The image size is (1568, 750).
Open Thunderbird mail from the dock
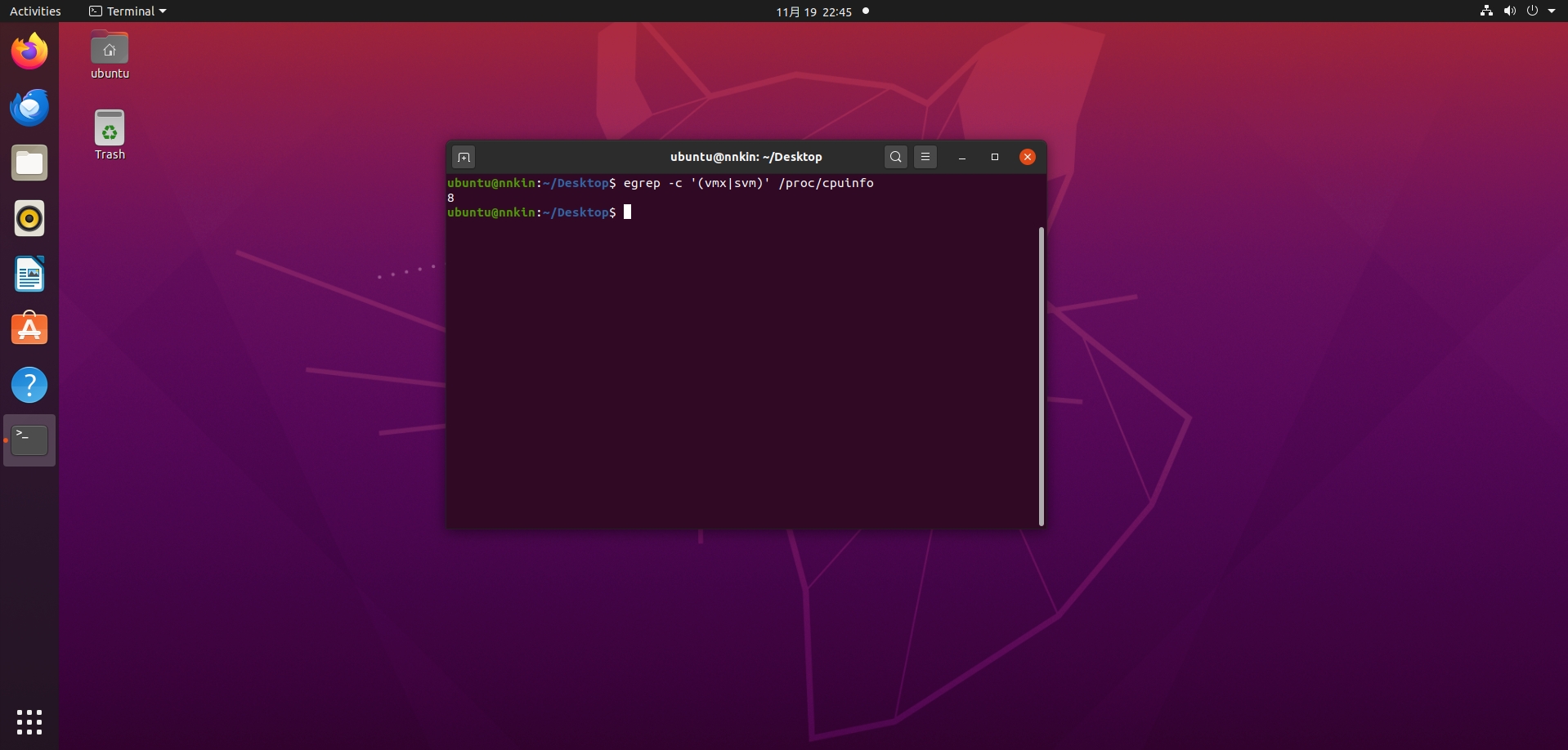pyautogui.click(x=29, y=108)
